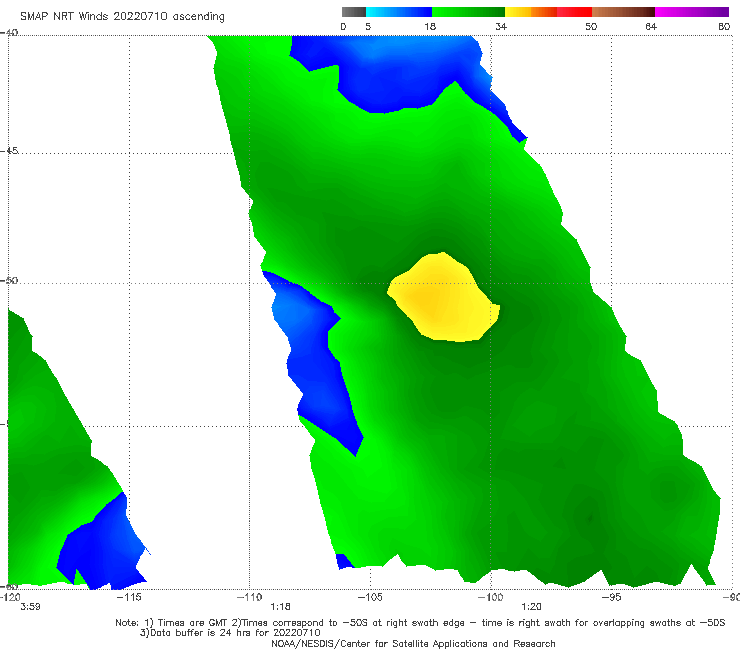Click the latitude label '-45'
The height and width of the screenshot is (650, 740).
9,151
